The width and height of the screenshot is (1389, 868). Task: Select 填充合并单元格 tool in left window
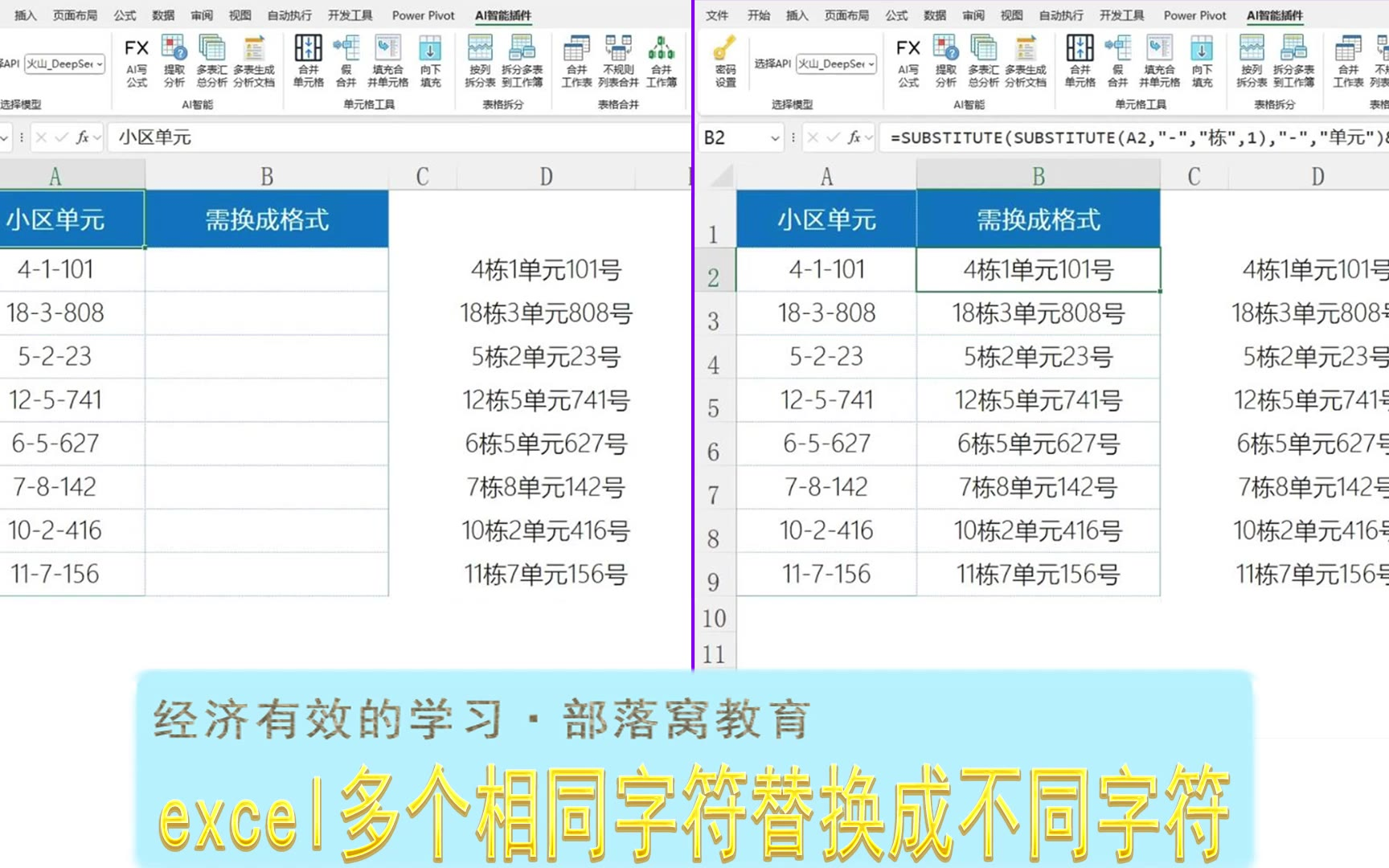pos(388,61)
